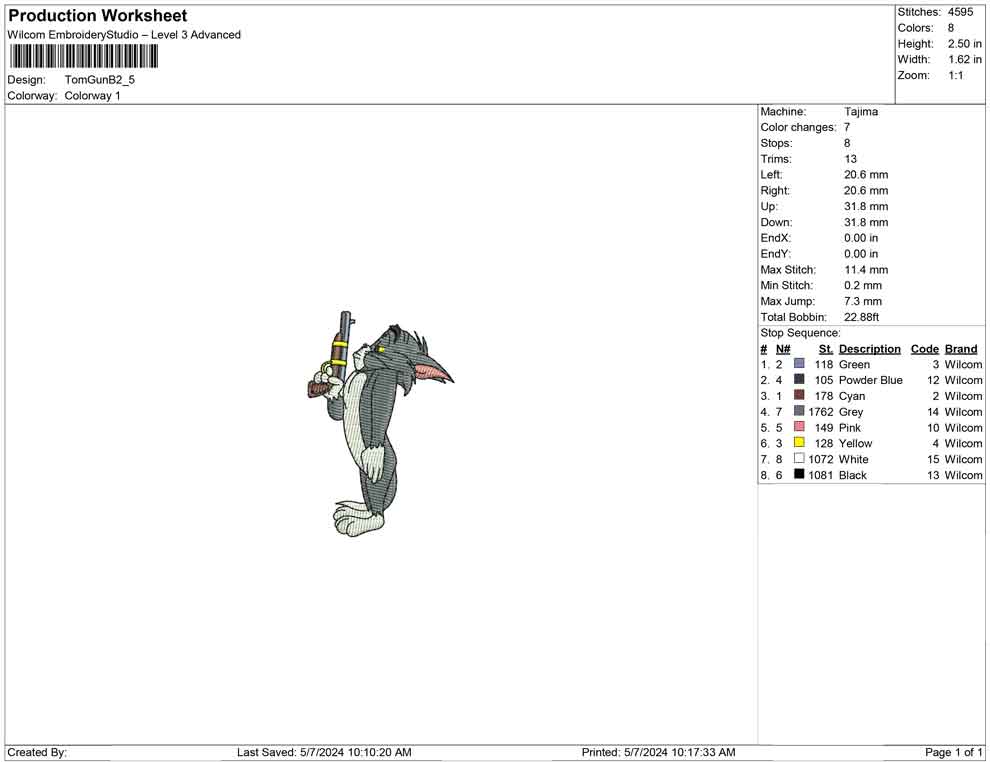Image resolution: width=990 pixels, height=762 pixels.
Task: Click the Height value '2.50 in'
Action: [x=965, y=44]
